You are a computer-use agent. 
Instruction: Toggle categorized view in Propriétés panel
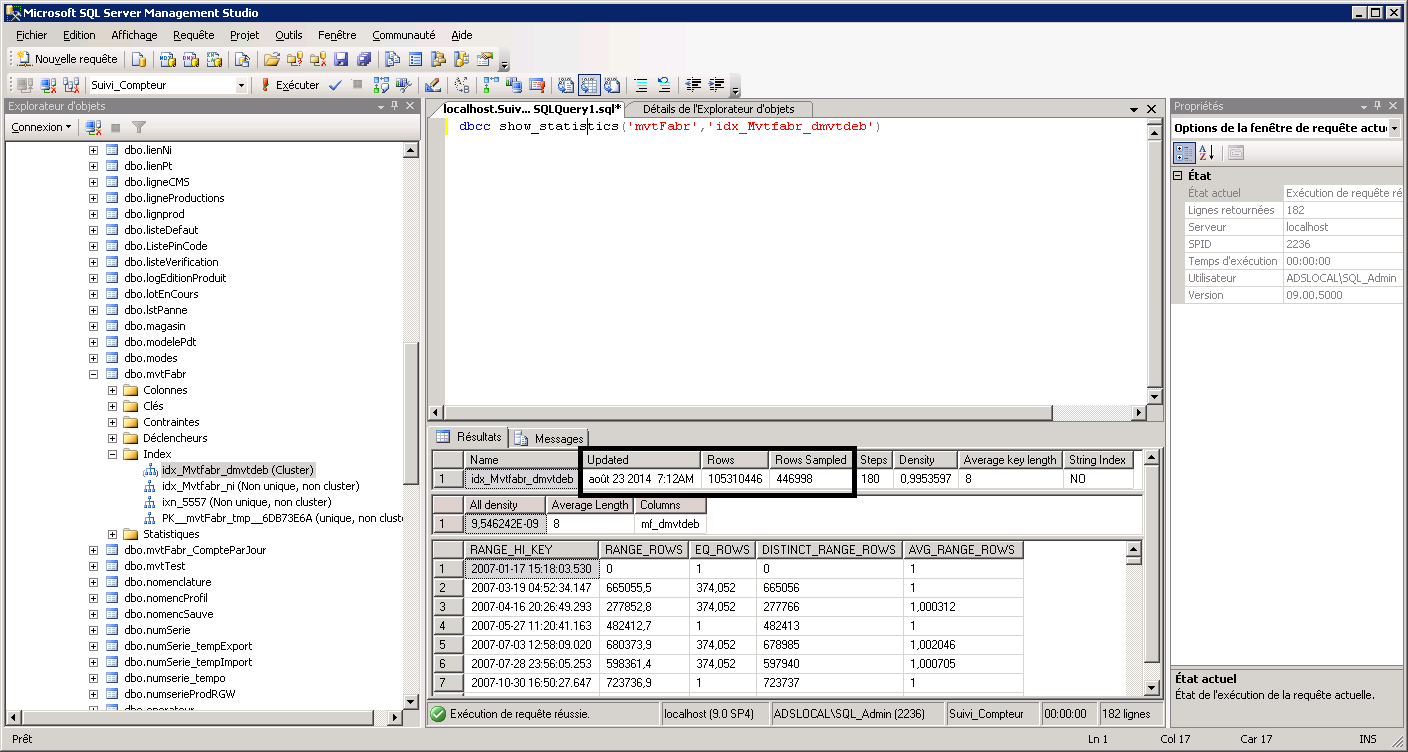point(1184,153)
